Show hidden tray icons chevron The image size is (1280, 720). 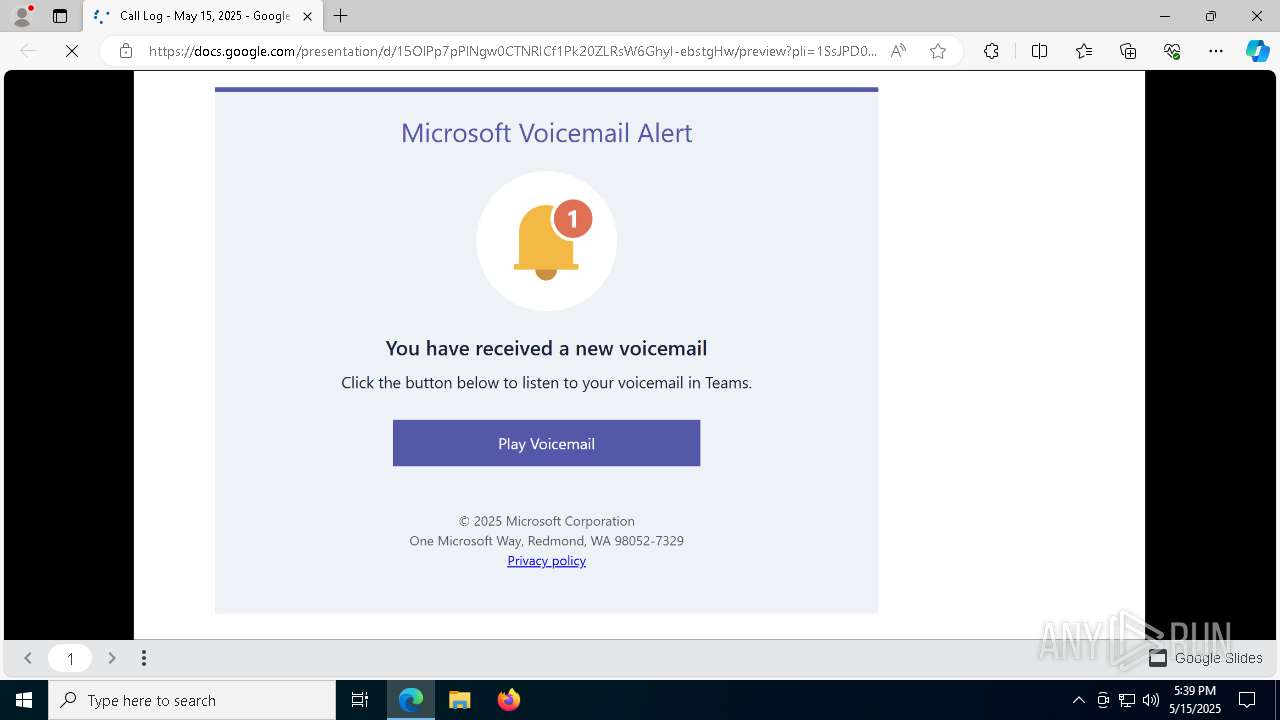point(1078,700)
